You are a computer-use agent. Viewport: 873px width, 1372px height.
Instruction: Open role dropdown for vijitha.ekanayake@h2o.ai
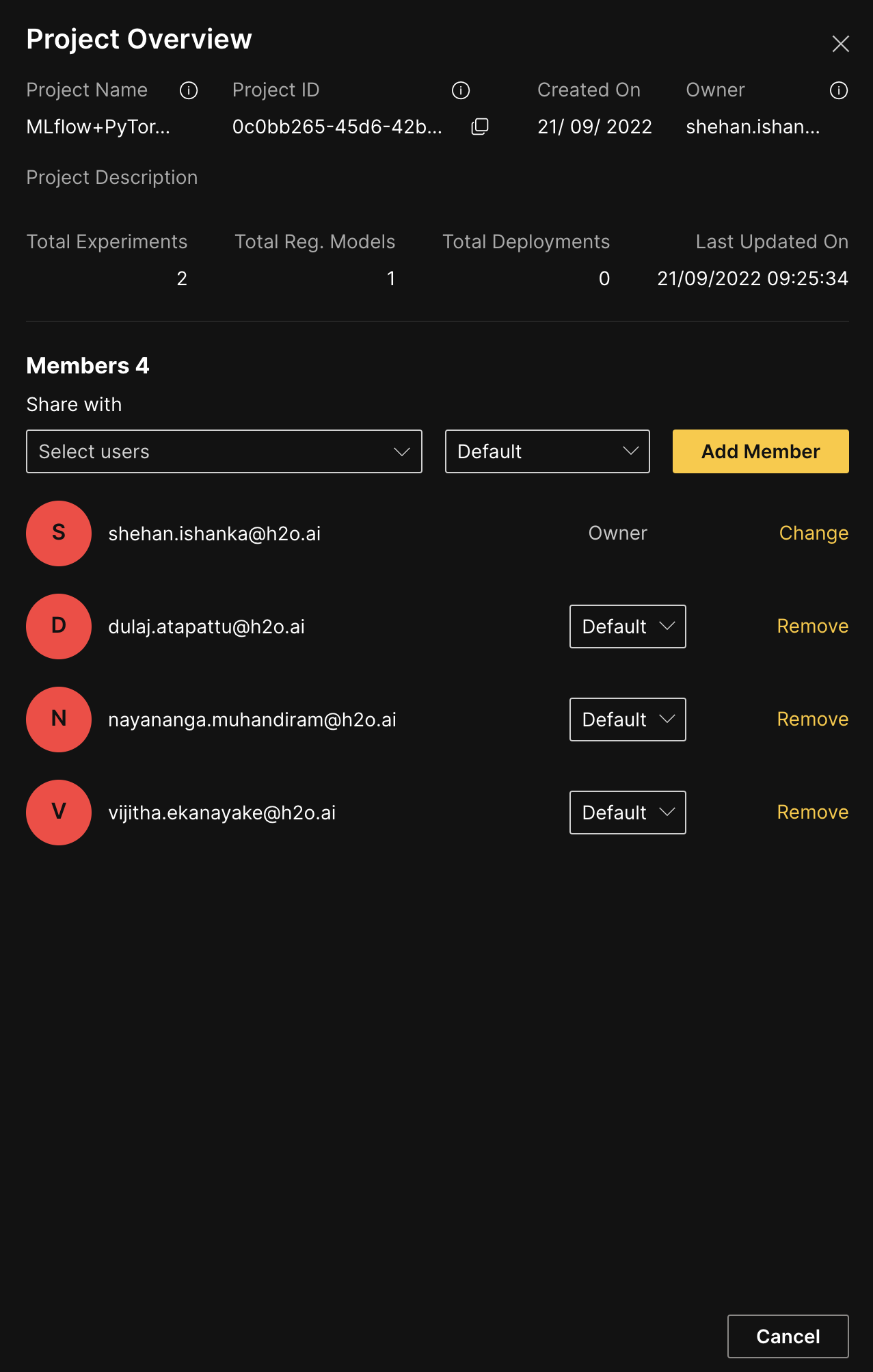[x=628, y=813]
